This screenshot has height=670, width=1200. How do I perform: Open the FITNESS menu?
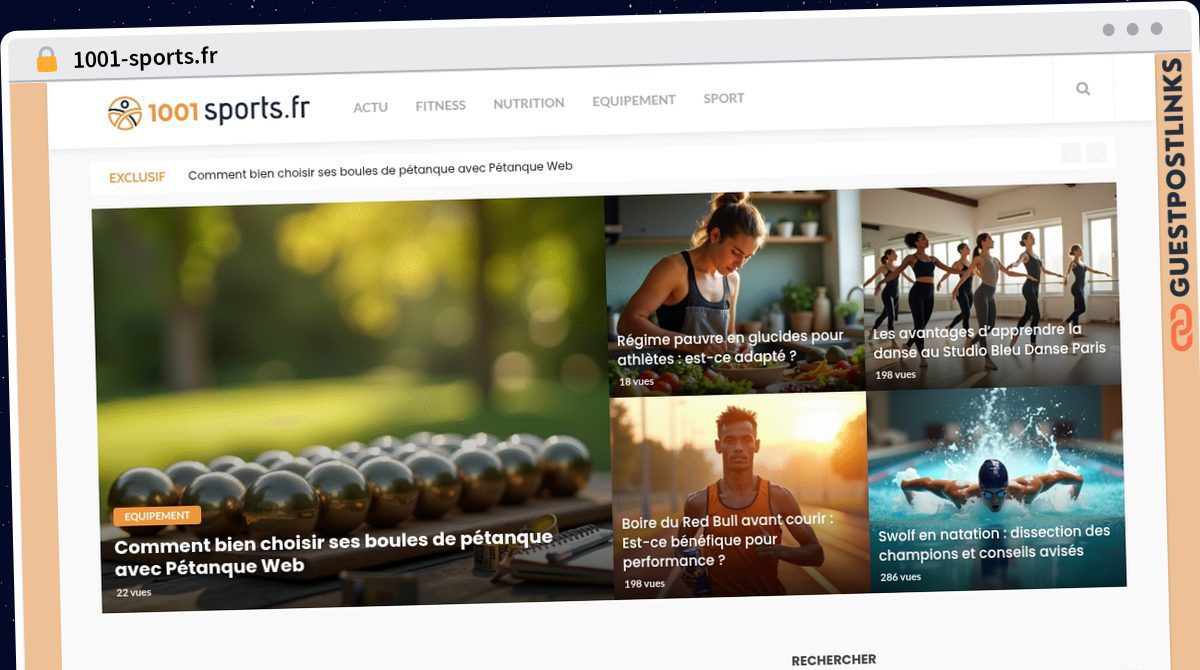click(x=441, y=105)
